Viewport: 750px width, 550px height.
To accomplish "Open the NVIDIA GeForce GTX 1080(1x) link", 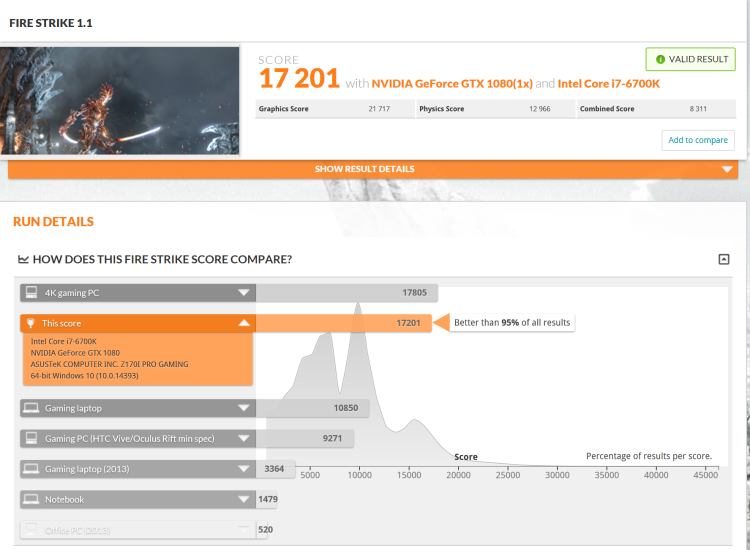I will pos(452,84).
